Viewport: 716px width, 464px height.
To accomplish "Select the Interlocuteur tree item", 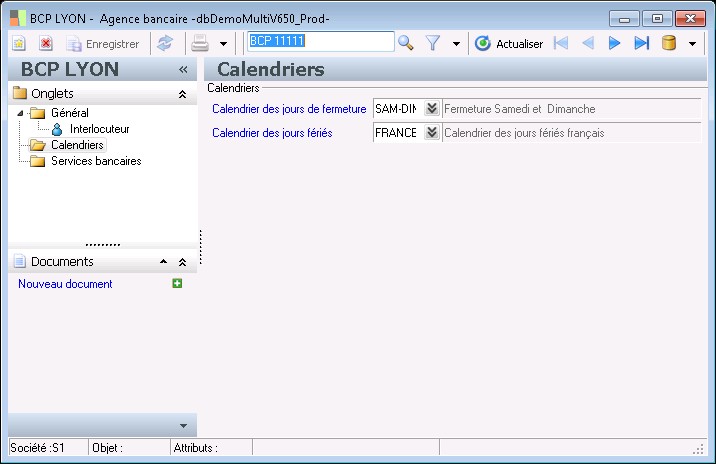I will (100, 129).
